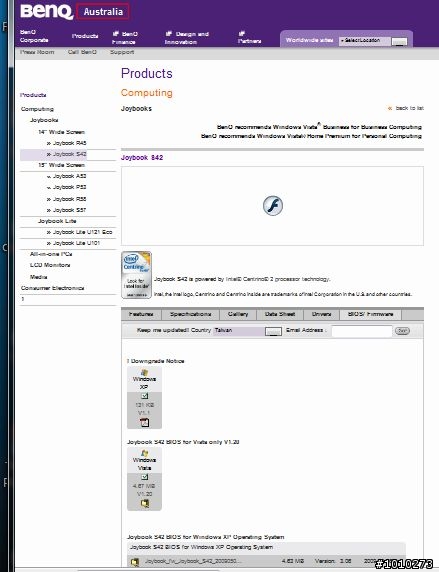439x572 pixels.
Task: Select All-in-one PCs in sidebar
Action: [x=51, y=254]
